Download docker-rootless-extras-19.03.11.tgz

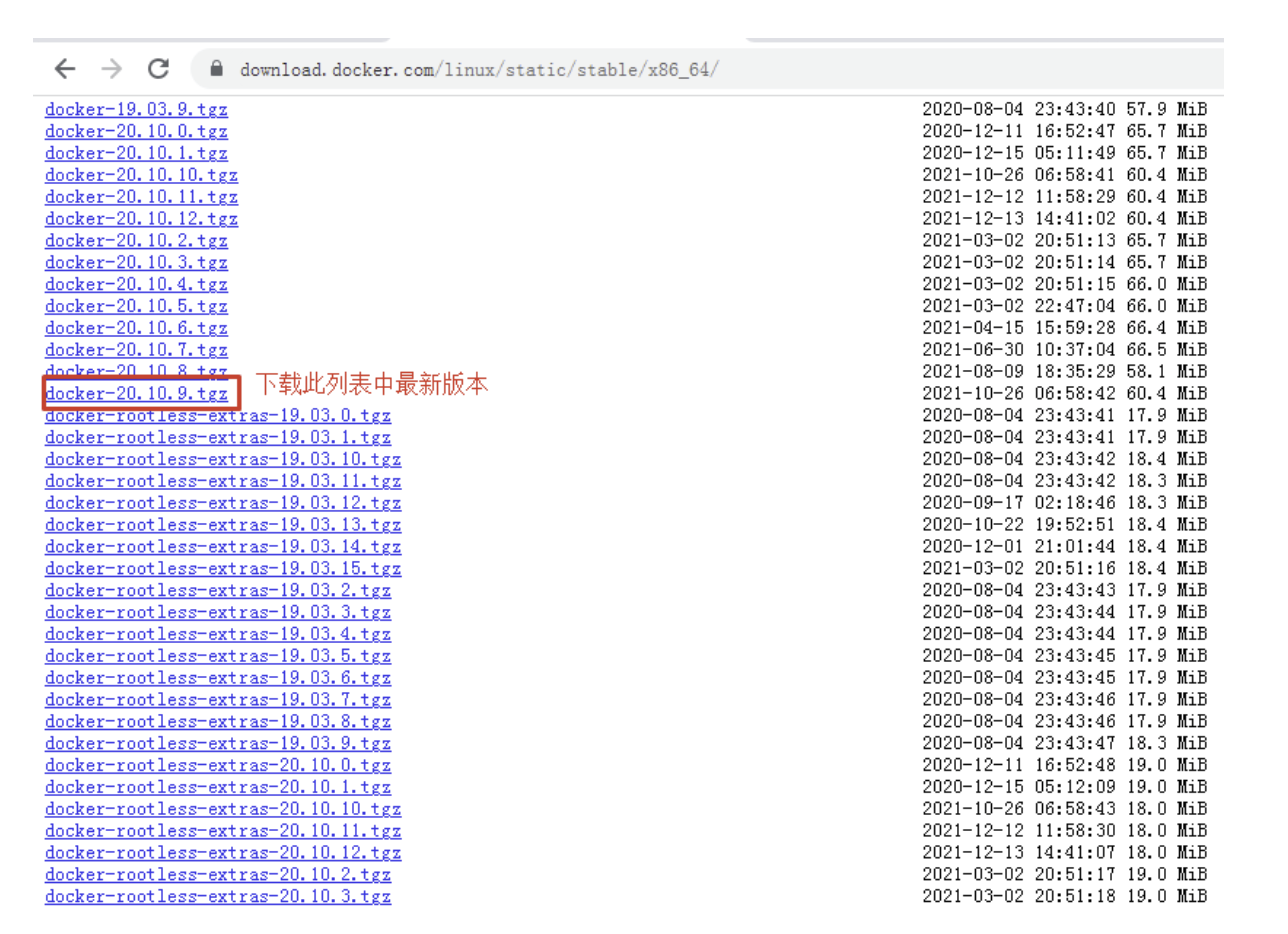[x=223, y=482]
